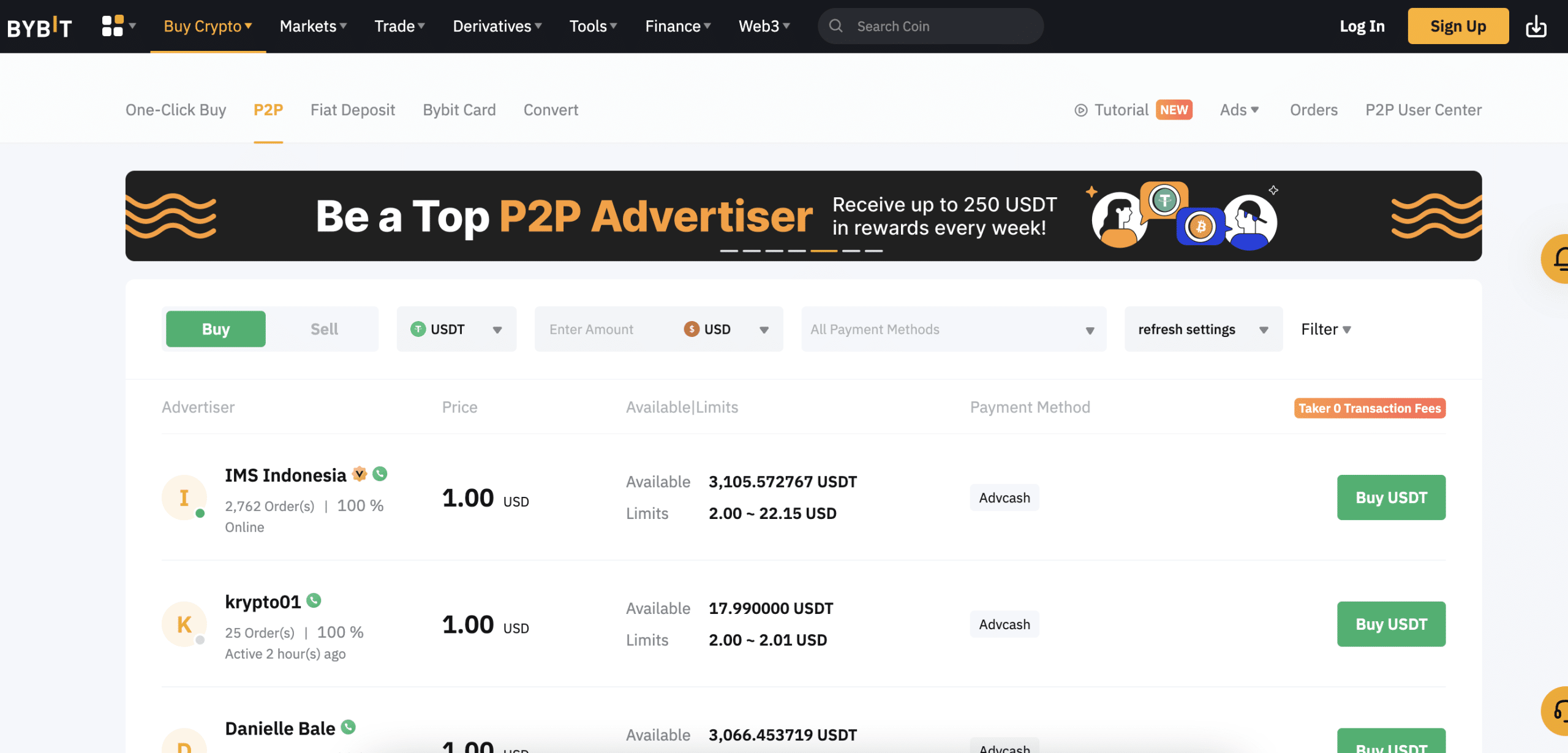This screenshot has height=753, width=1568.
Task: Open the Tutorial link
Action: 1121,110
